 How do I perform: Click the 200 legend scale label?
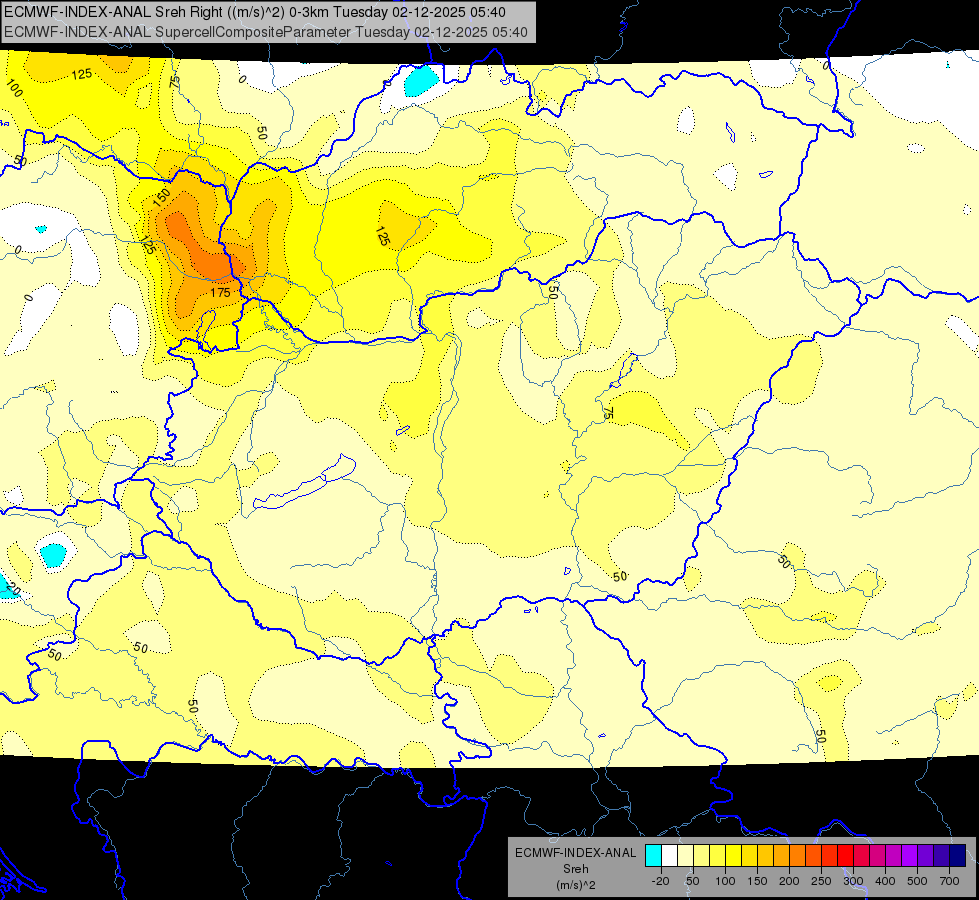coord(789,881)
